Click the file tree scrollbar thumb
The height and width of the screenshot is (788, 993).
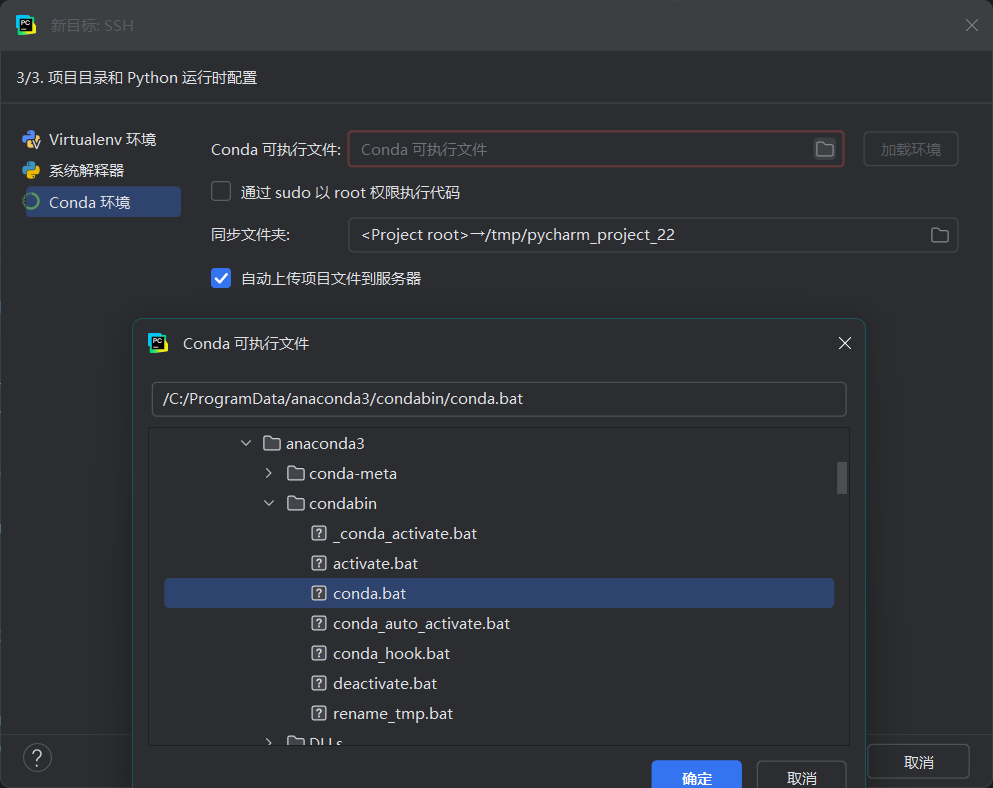coord(842,478)
